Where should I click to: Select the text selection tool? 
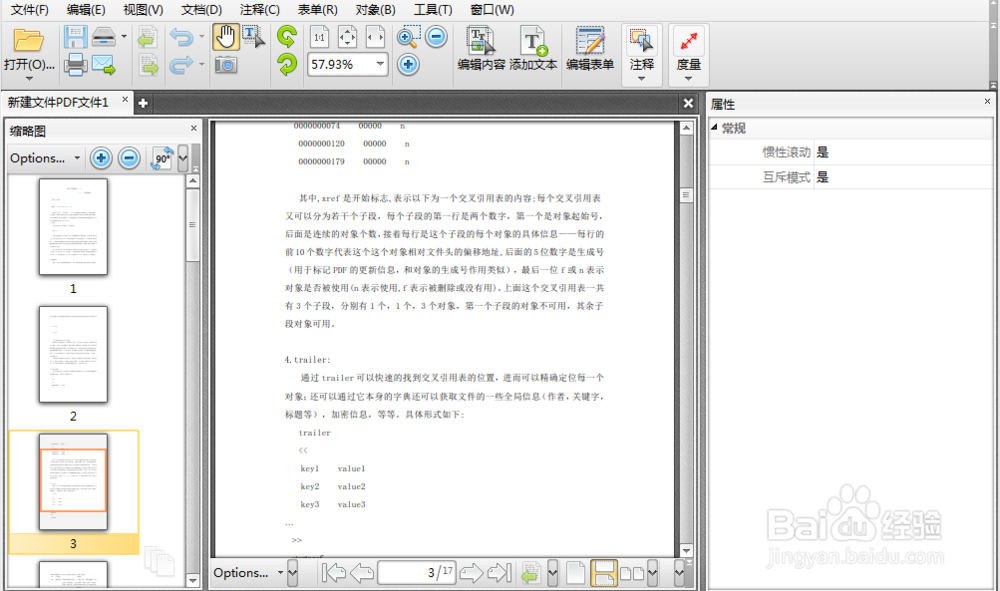tap(253, 37)
